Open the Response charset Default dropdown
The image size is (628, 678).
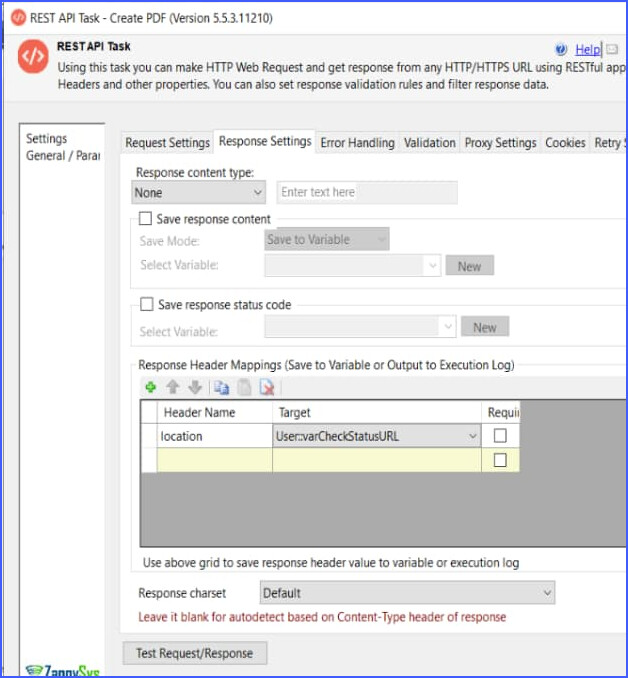click(407, 593)
